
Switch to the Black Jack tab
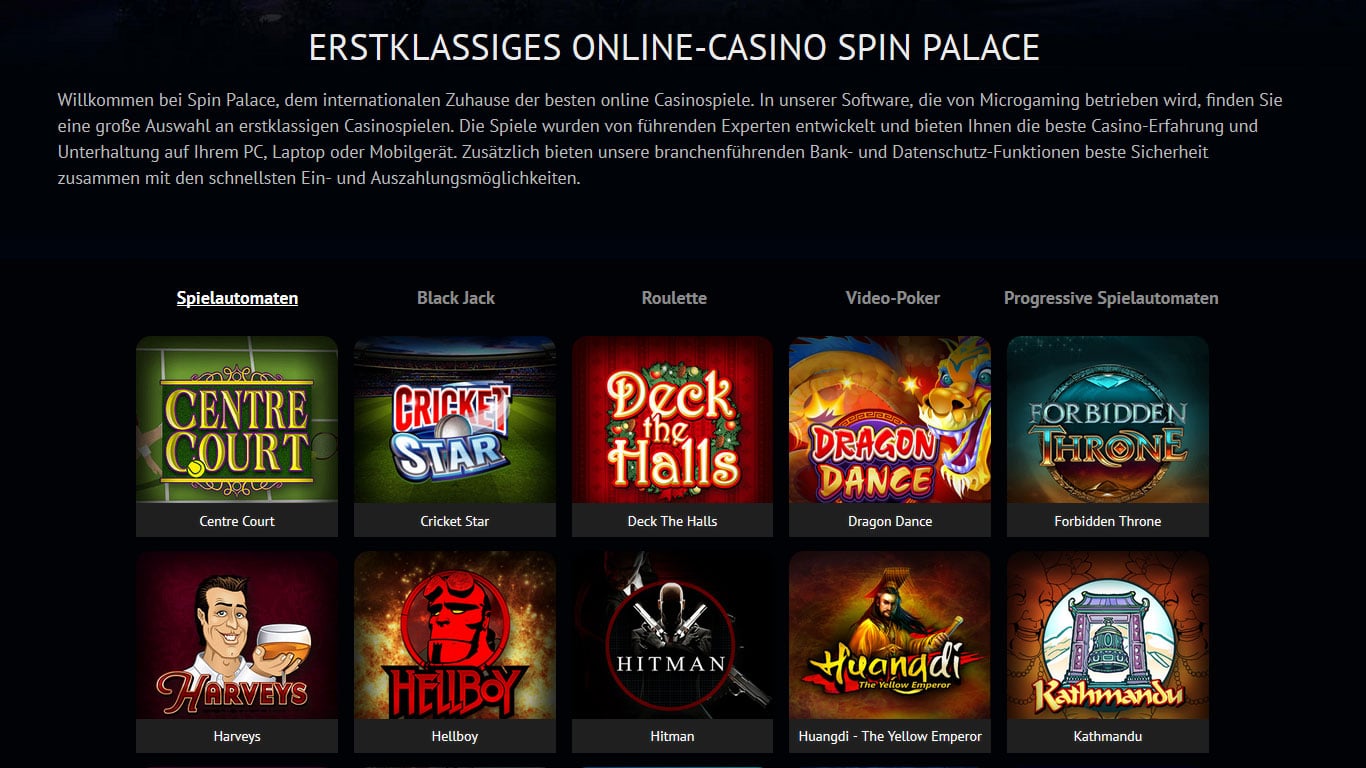coord(456,298)
